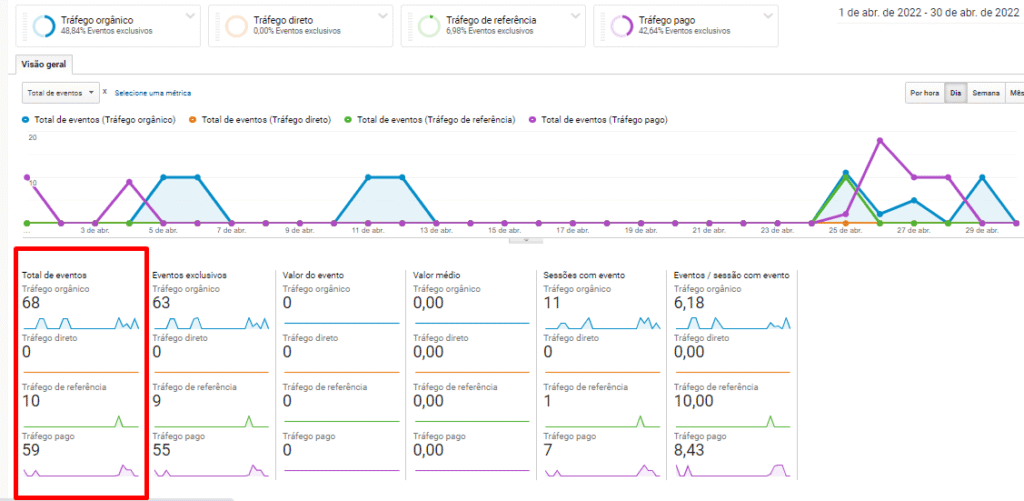The height and width of the screenshot is (501, 1024).
Task: Open the Total de eventos metric dropdown
Action: pos(61,93)
